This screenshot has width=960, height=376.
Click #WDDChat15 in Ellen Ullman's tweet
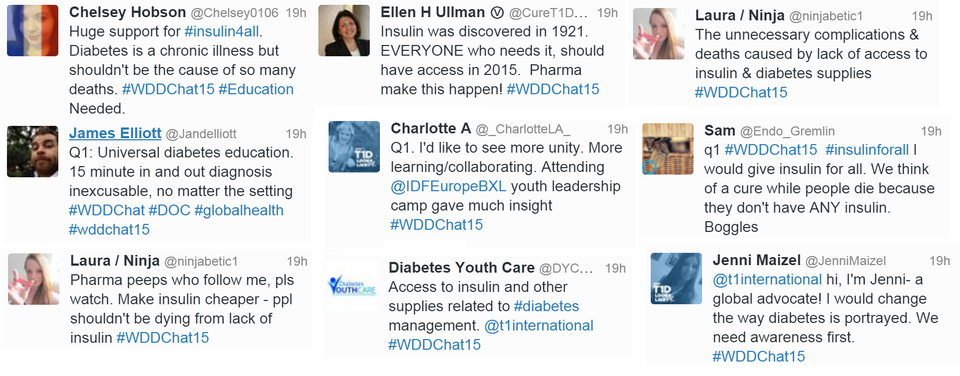coord(553,89)
